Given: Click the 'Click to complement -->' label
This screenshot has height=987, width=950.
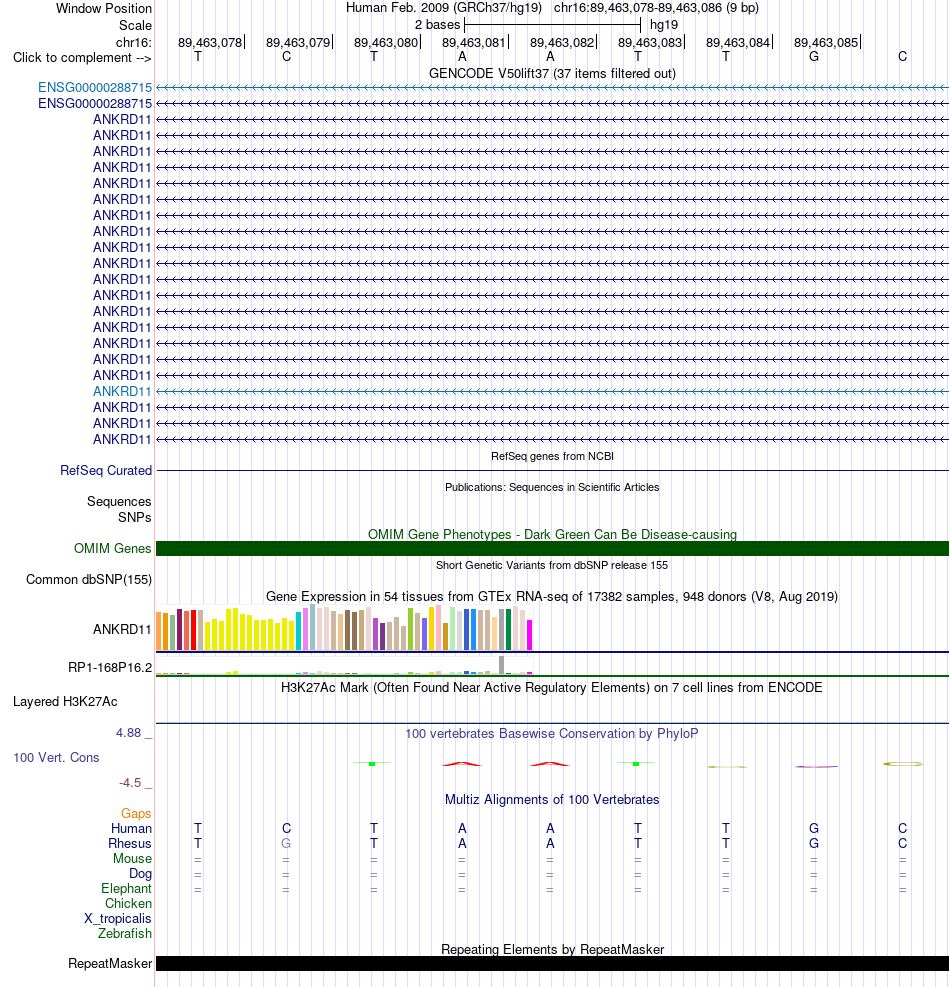Looking at the screenshot, I should click(82, 58).
